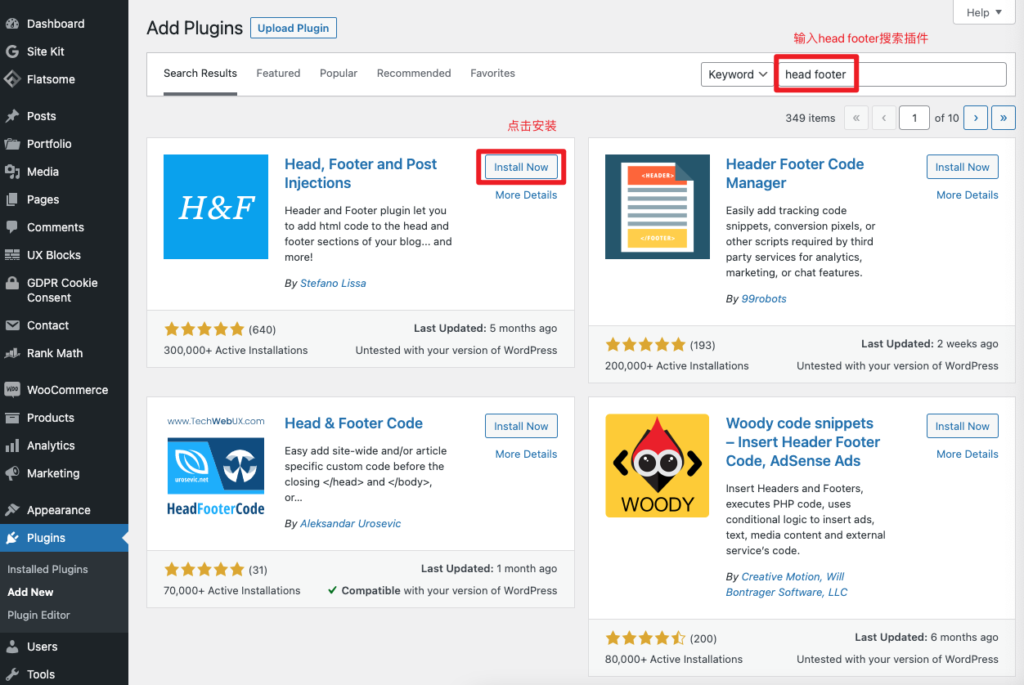Switch to Search Results tab
Viewport: 1024px width, 685px height.
click(x=200, y=73)
